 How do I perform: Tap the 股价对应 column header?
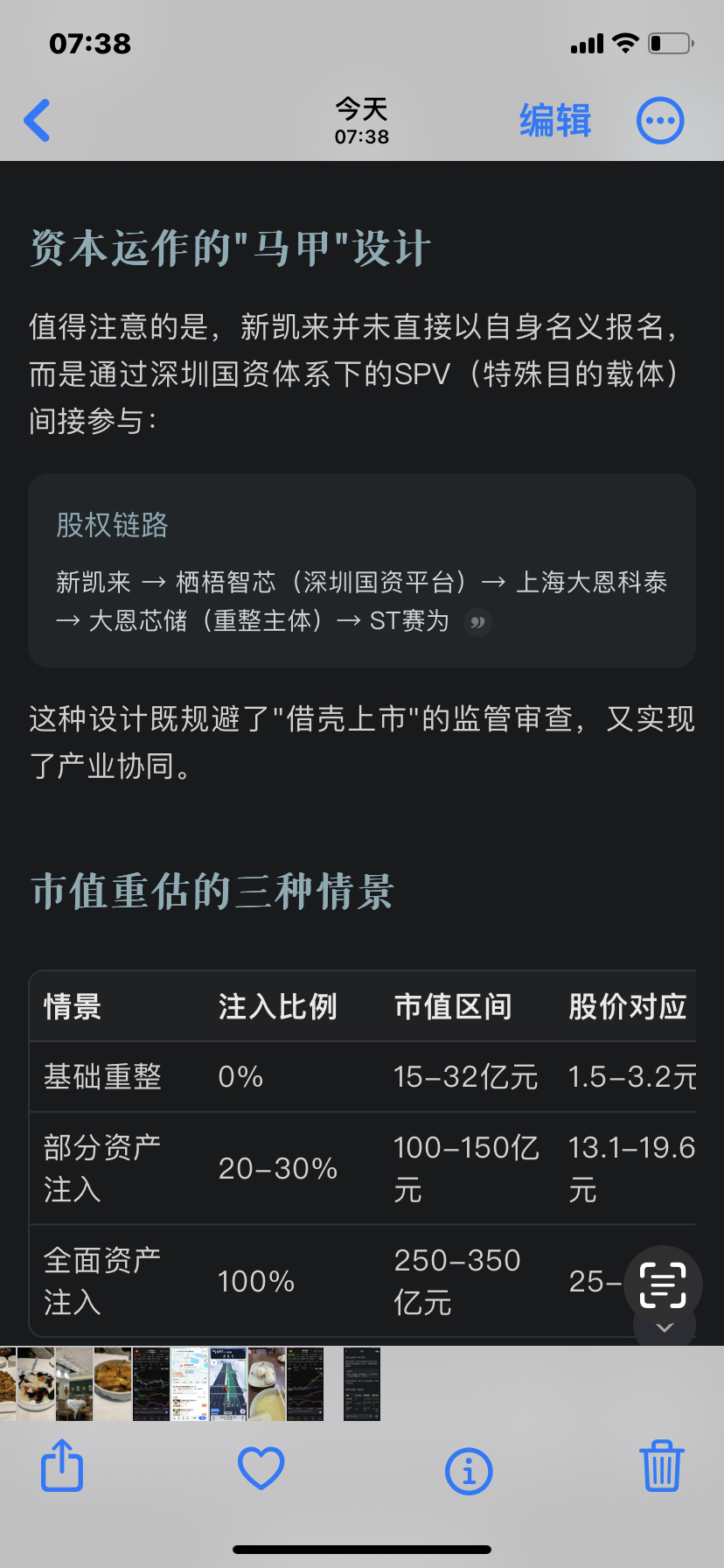click(x=628, y=1006)
